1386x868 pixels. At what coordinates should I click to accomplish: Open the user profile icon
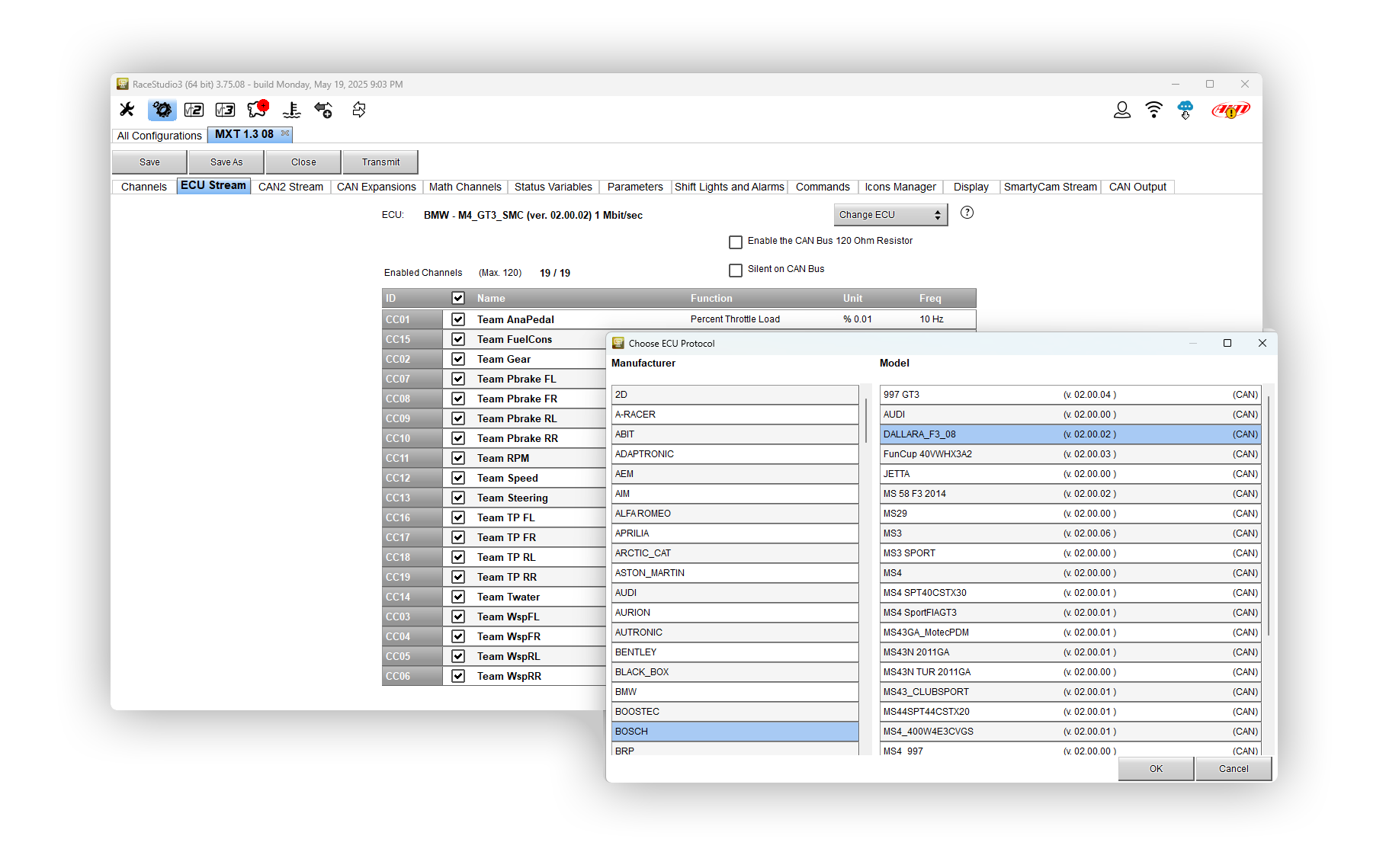click(x=1121, y=111)
